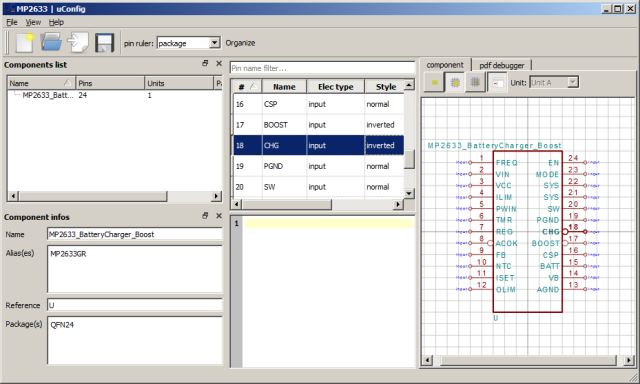Viewport: 640px width, 384px height.
Task: Click in the Pin name filter field
Action: coord(322,68)
